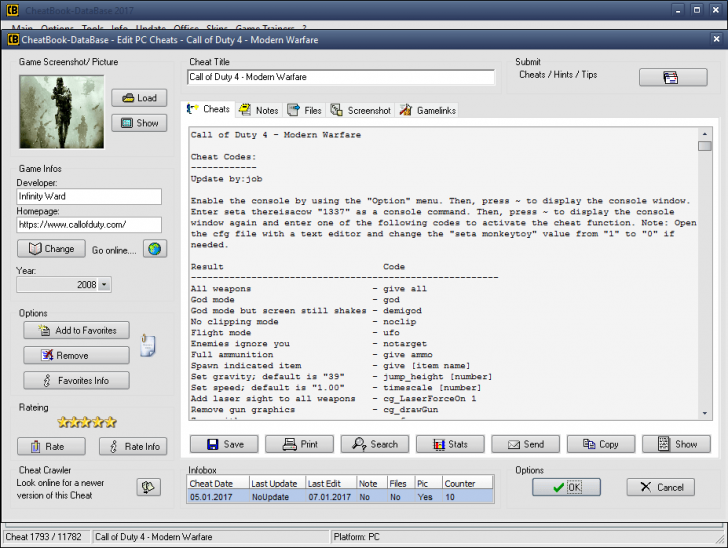Click the Change homepage button
The height and width of the screenshot is (548, 728).
[x=52, y=249]
